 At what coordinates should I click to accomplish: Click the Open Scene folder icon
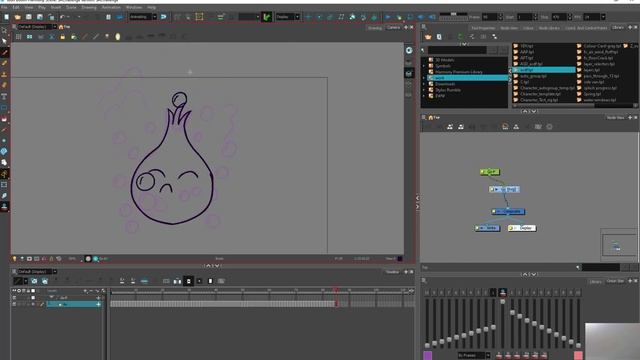18,17
